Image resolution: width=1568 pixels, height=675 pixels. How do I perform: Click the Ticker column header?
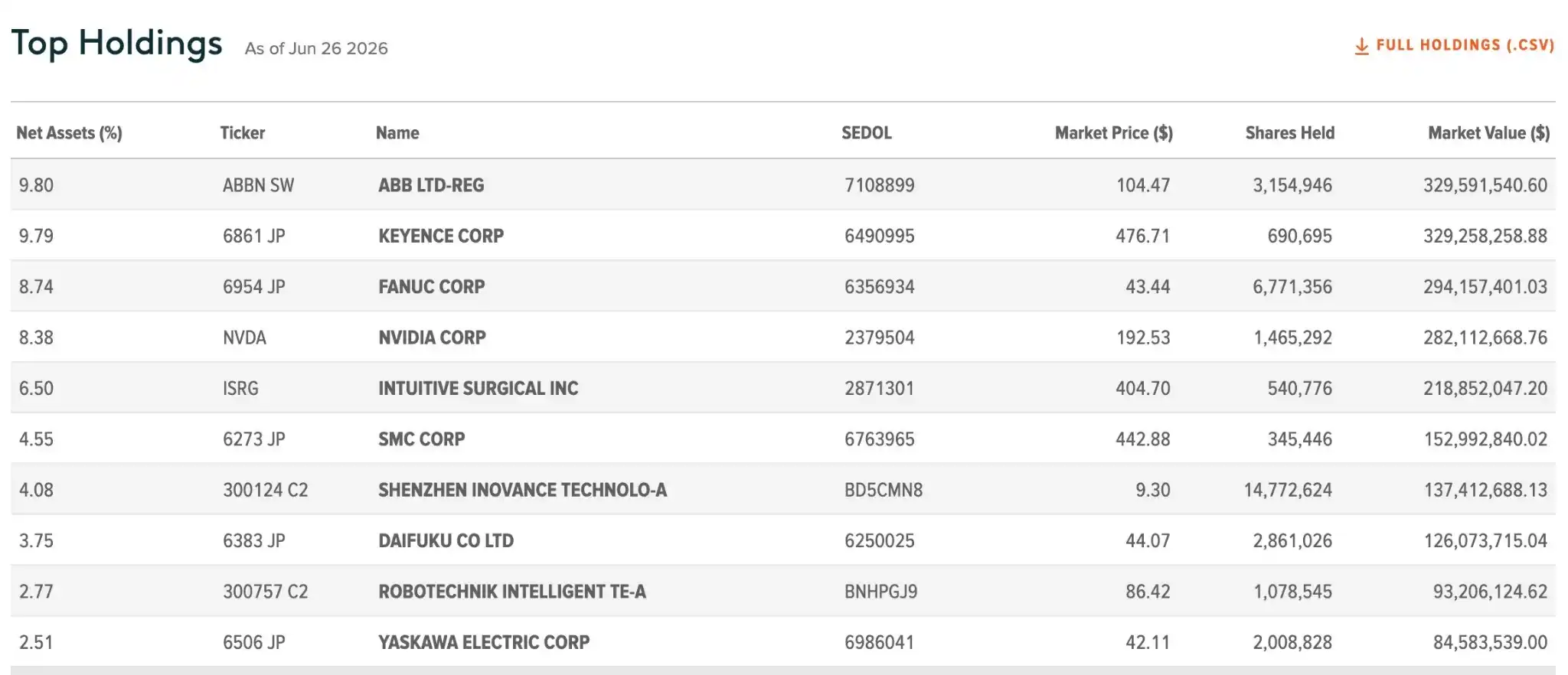[243, 133]
